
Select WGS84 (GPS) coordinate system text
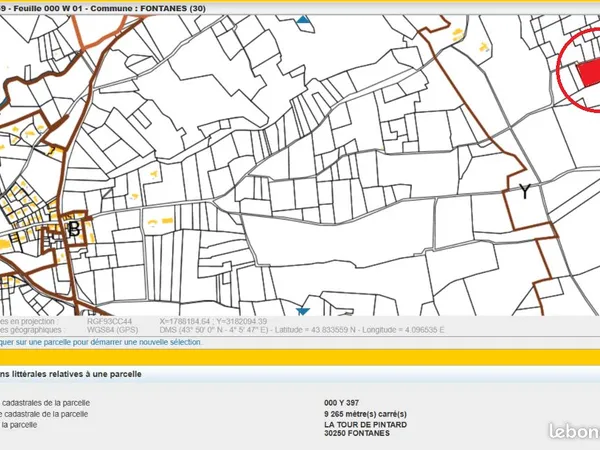tap(112, 329)
